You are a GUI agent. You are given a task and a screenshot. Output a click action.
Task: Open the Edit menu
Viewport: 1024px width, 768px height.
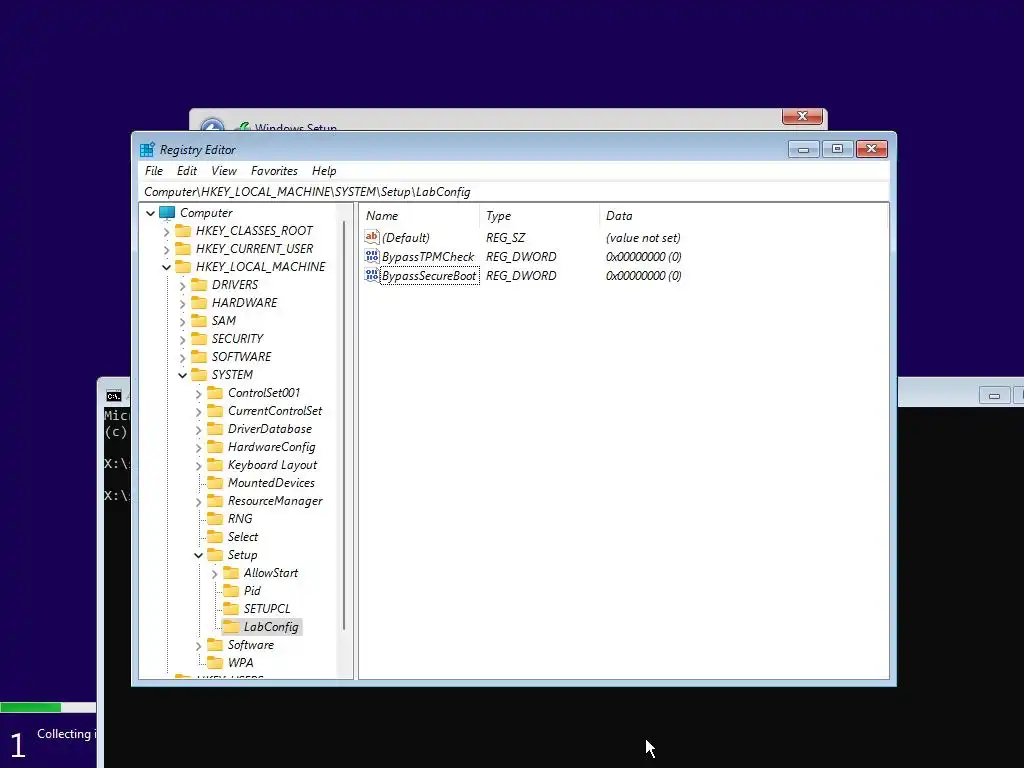coord(187,171)
